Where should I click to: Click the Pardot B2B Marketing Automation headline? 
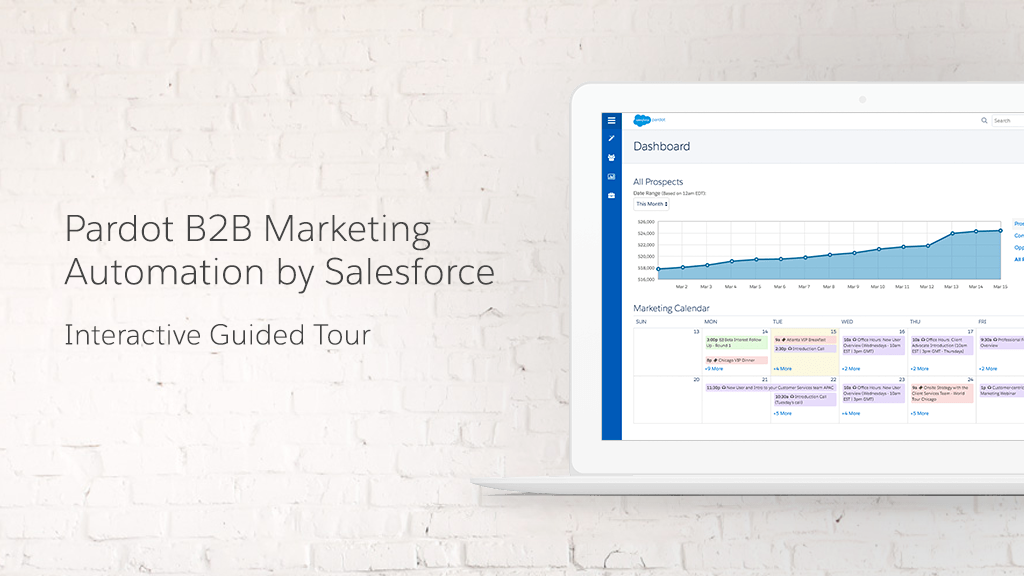click(280, 250)
